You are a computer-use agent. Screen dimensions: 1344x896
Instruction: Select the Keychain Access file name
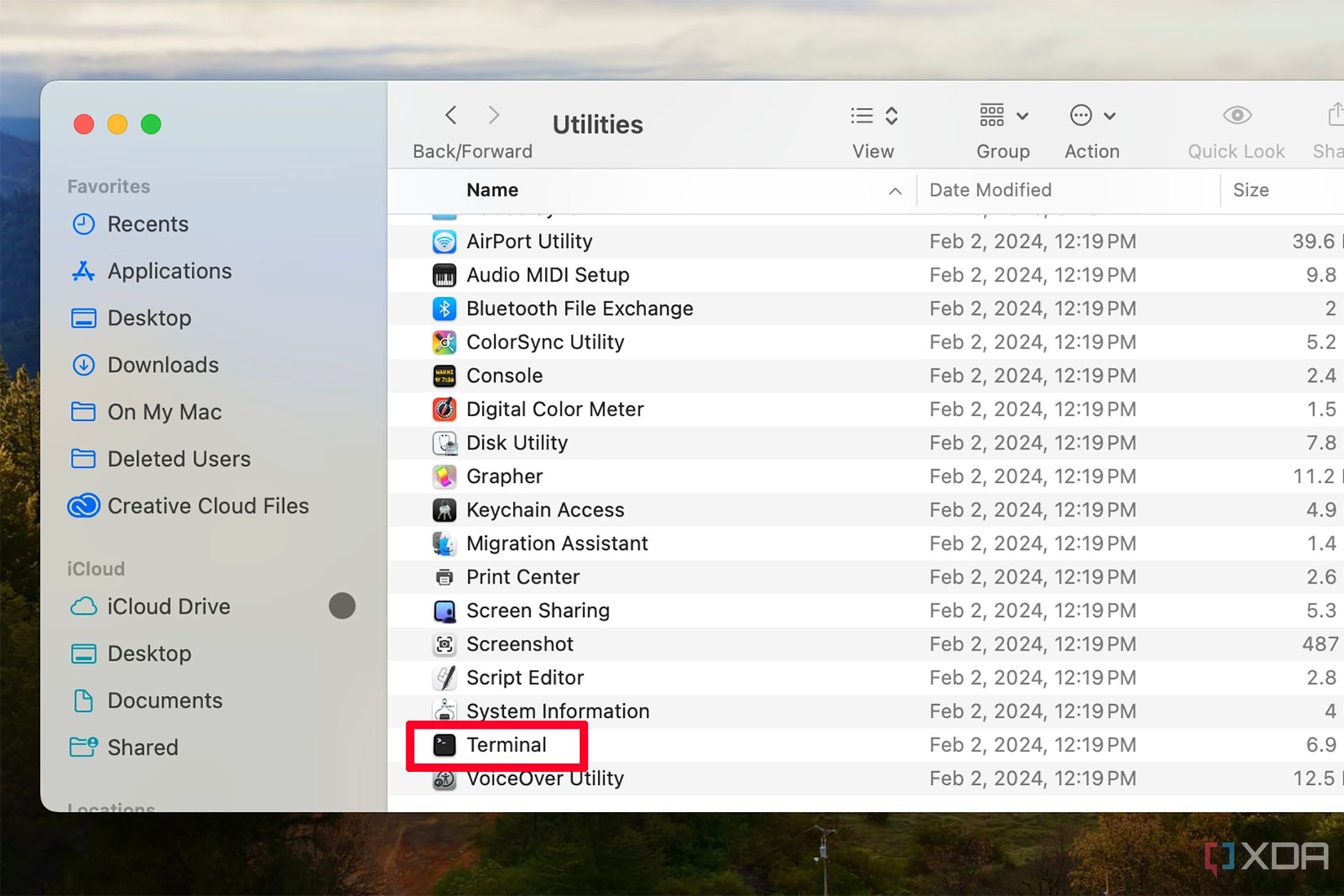545,510
